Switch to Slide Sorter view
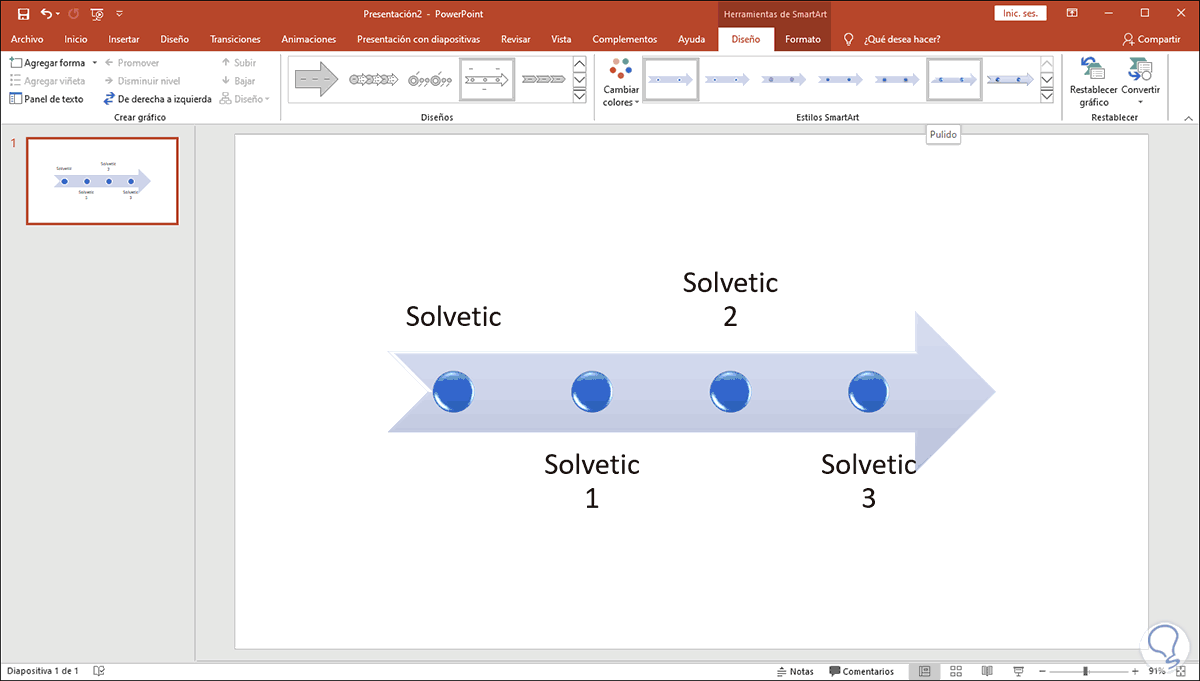The height and width of the screenshot is (681, 1200). 956,671
